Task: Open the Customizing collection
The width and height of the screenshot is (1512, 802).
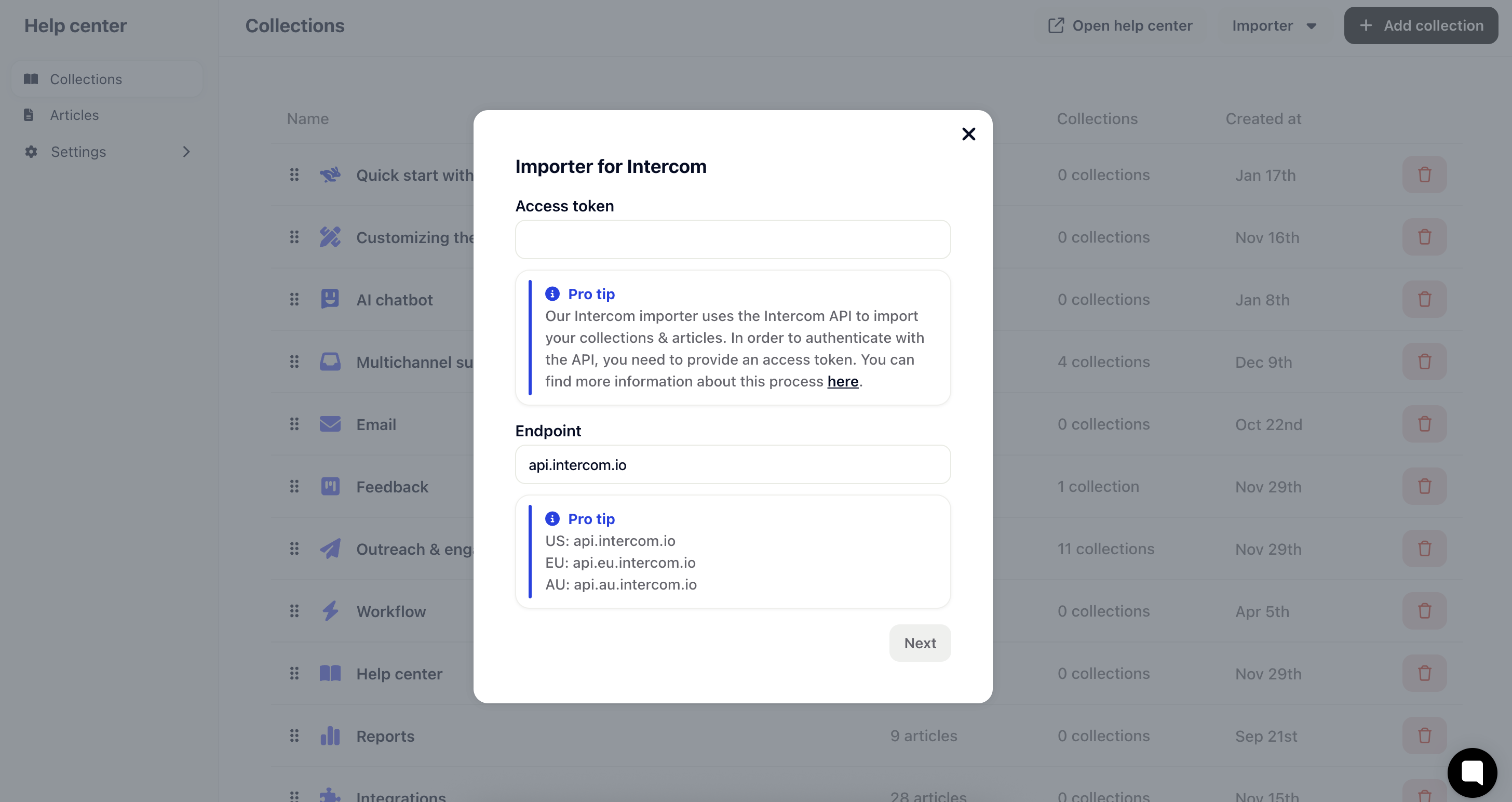Action: coord(414,237)
